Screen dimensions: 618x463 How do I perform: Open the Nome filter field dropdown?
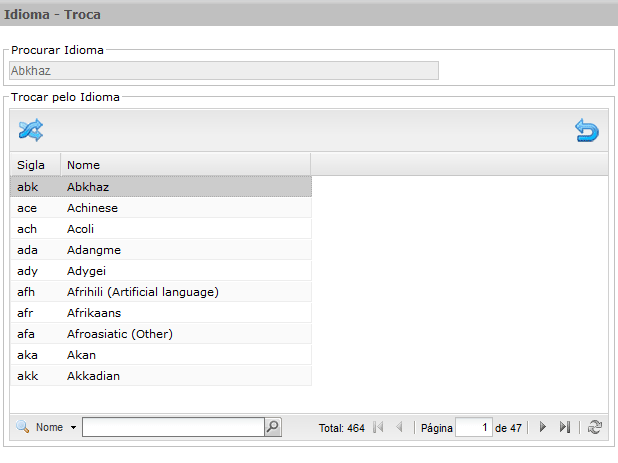pyautogui.click(x=73, y=428)
